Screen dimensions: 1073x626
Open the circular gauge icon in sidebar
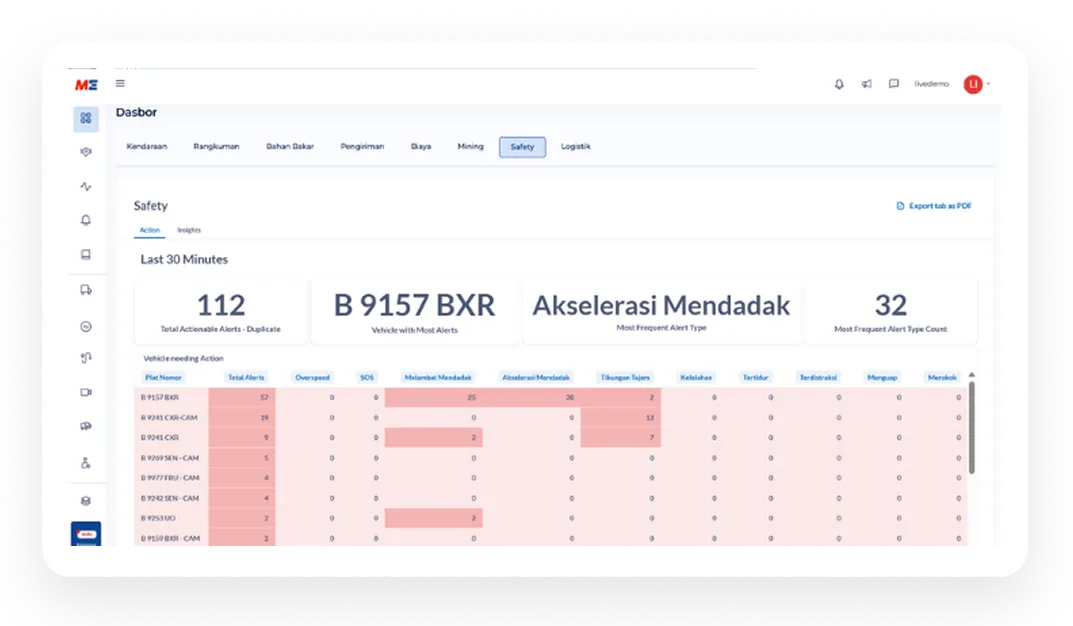pos(86,326)
